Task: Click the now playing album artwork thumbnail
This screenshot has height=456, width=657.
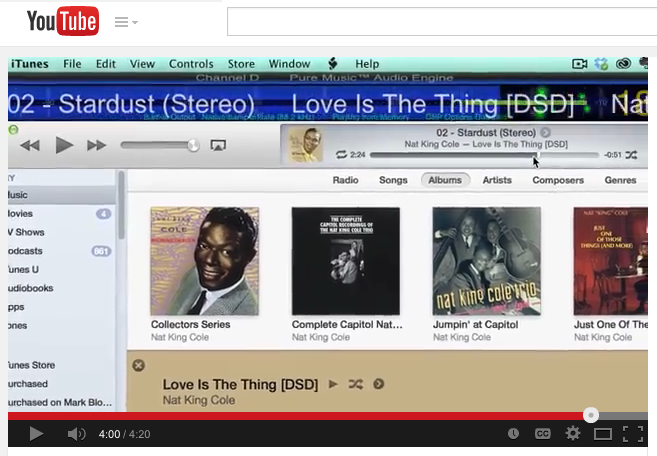Action: (x=305, y=145)
